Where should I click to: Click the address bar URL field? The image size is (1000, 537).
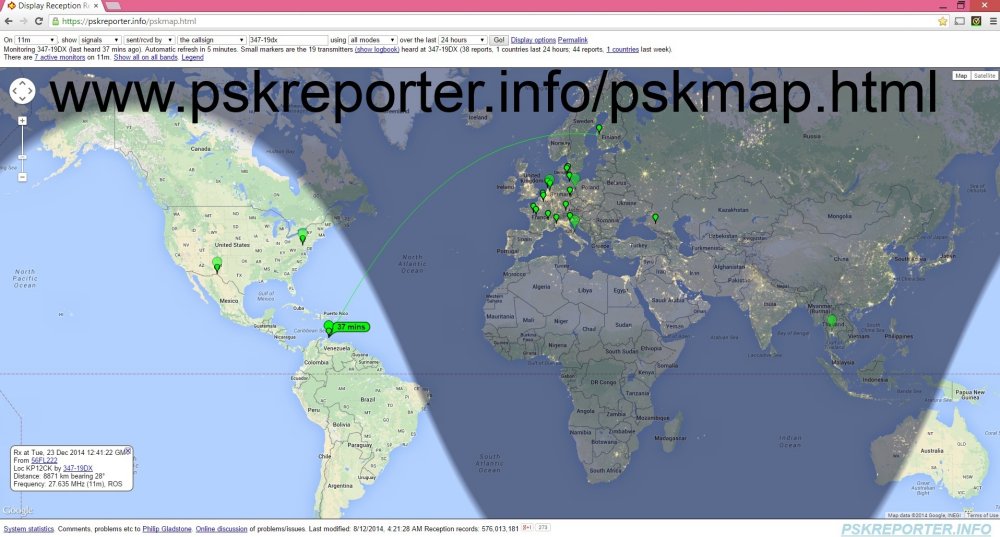coord(491,21)
